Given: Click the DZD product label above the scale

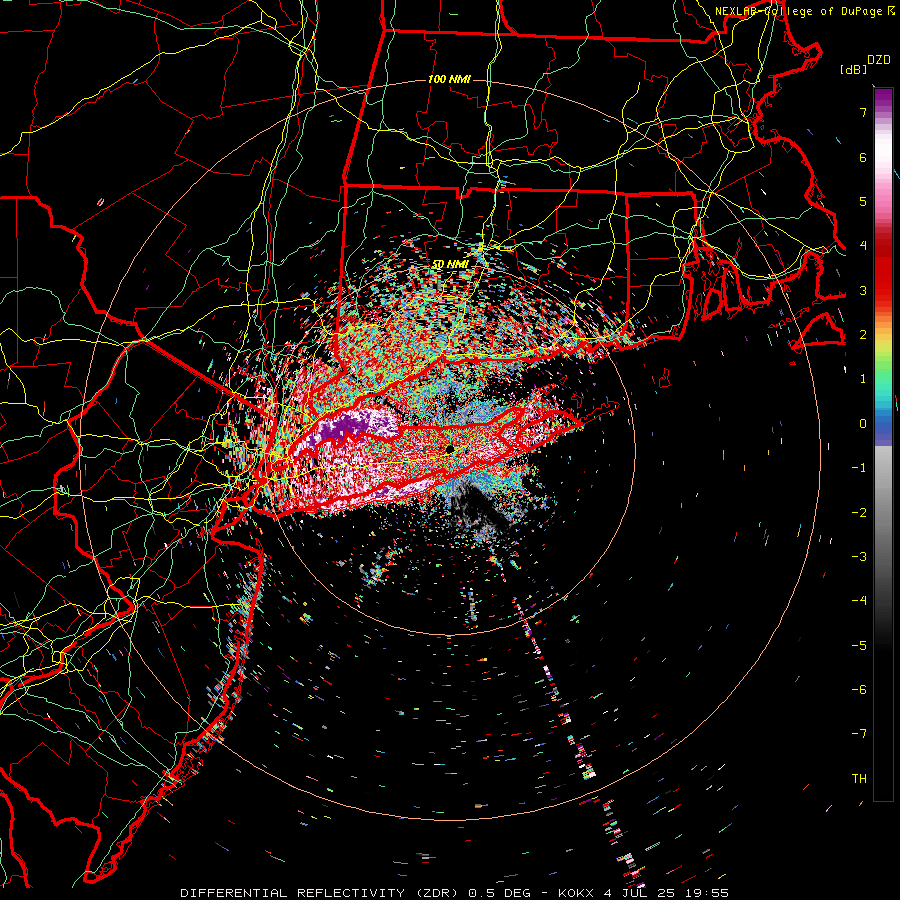Looking at the screenshot, I should tap(878, 60).
